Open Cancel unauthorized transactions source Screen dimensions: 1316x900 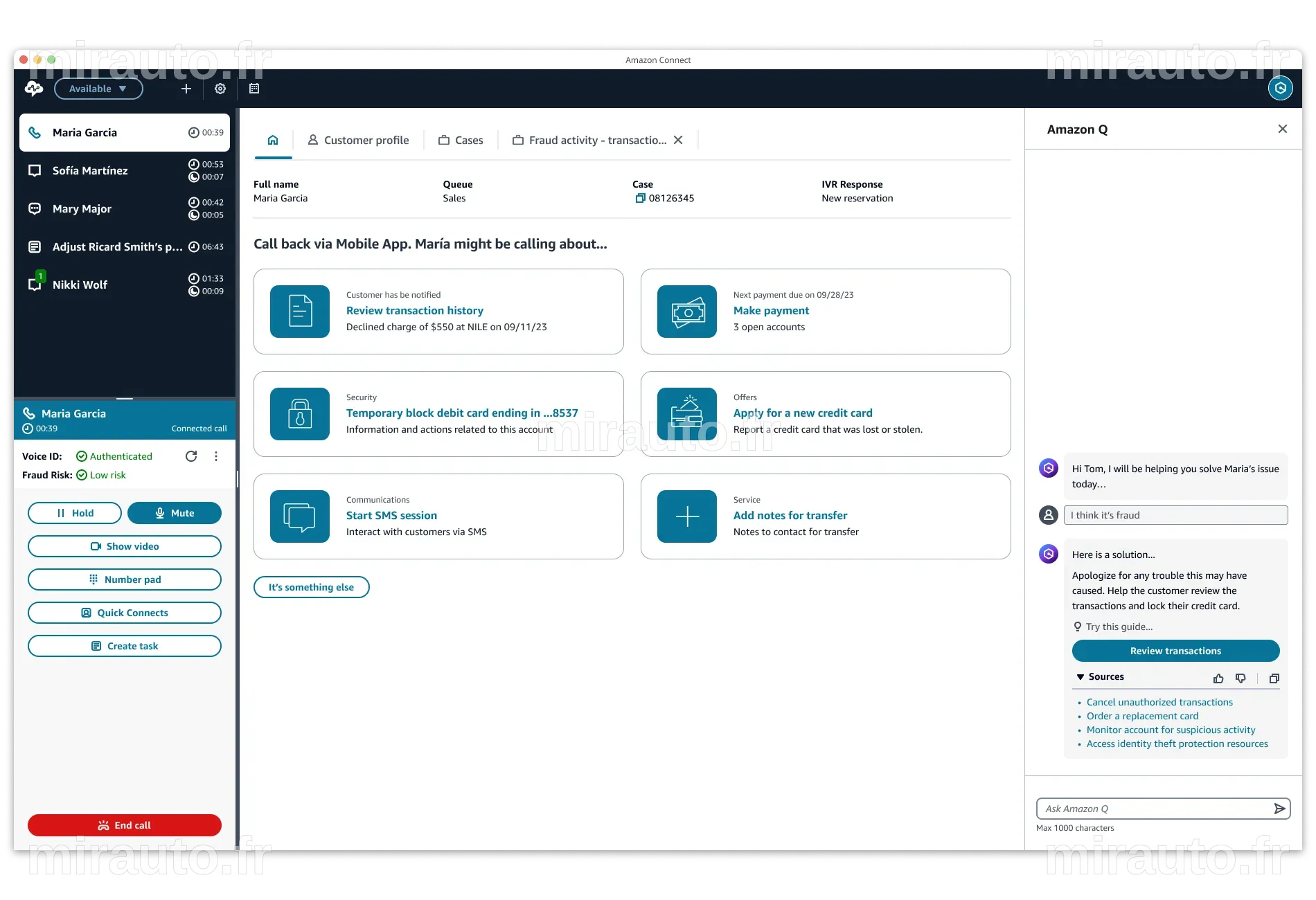click(1159, 702)
